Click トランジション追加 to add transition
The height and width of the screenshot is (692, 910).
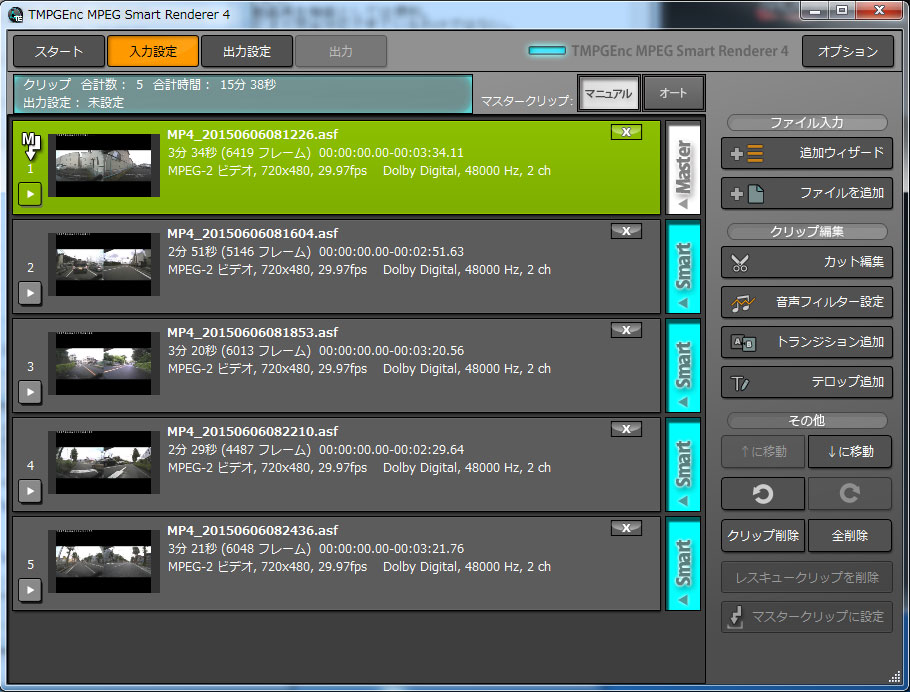click(x=807, y=343)
